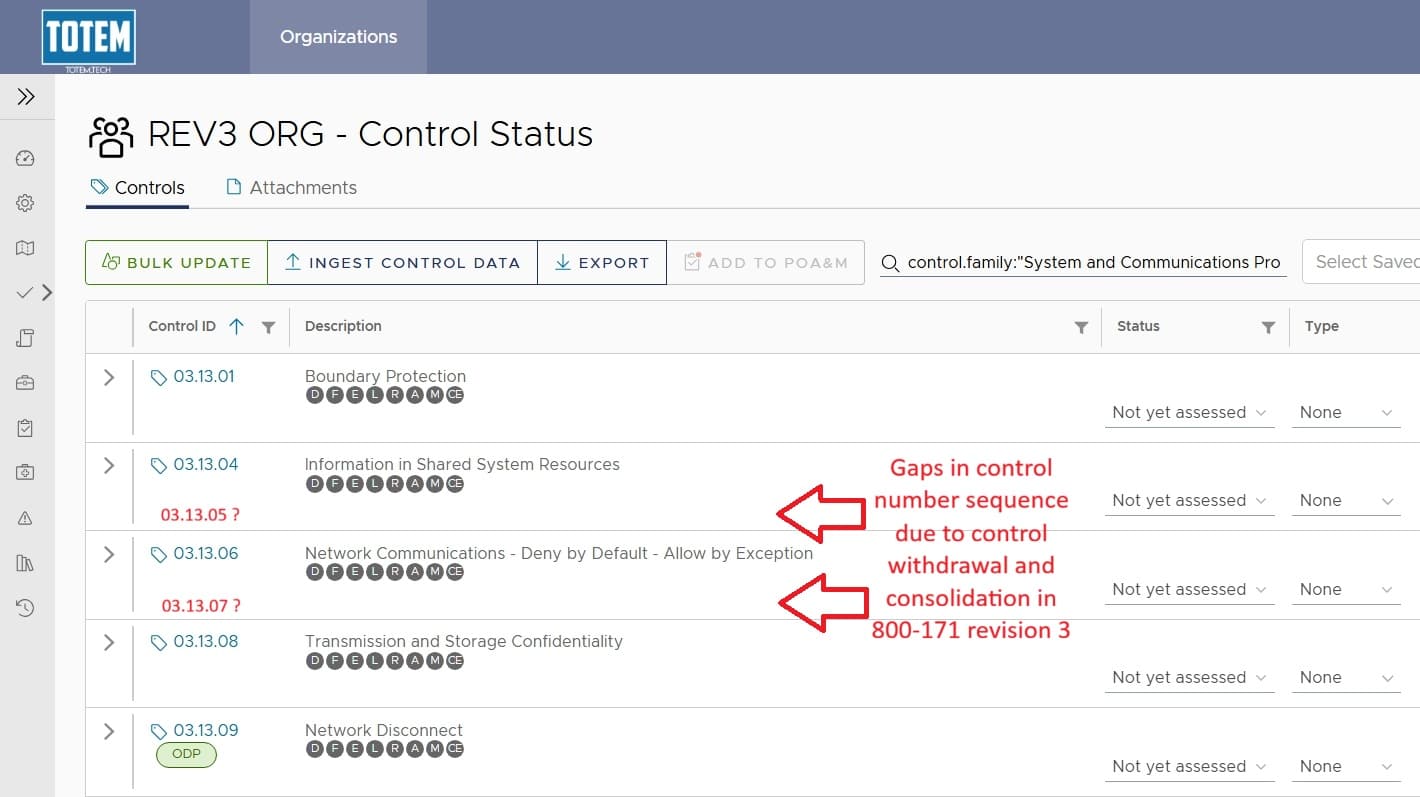Open the history clock icon in sidebar
The image size is (1420, 797).
(26, 608)
